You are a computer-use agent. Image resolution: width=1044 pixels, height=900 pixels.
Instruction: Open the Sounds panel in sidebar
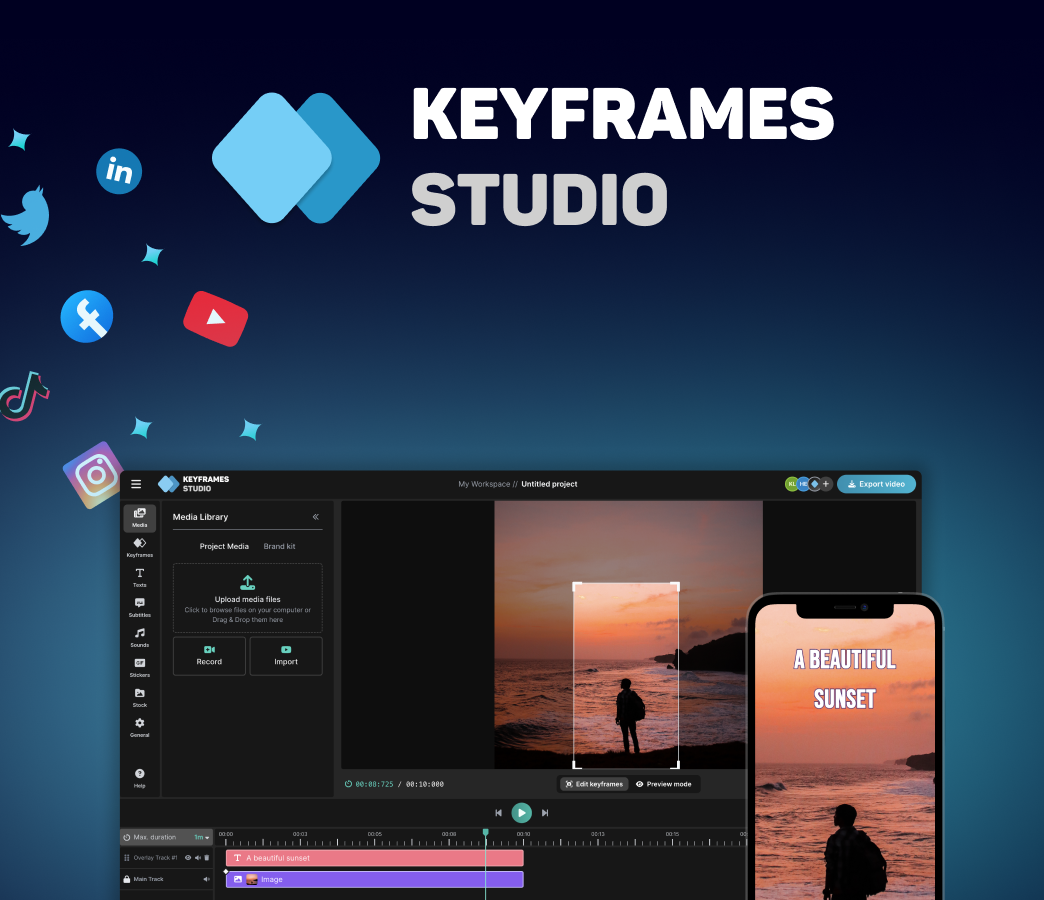[140, 637]
